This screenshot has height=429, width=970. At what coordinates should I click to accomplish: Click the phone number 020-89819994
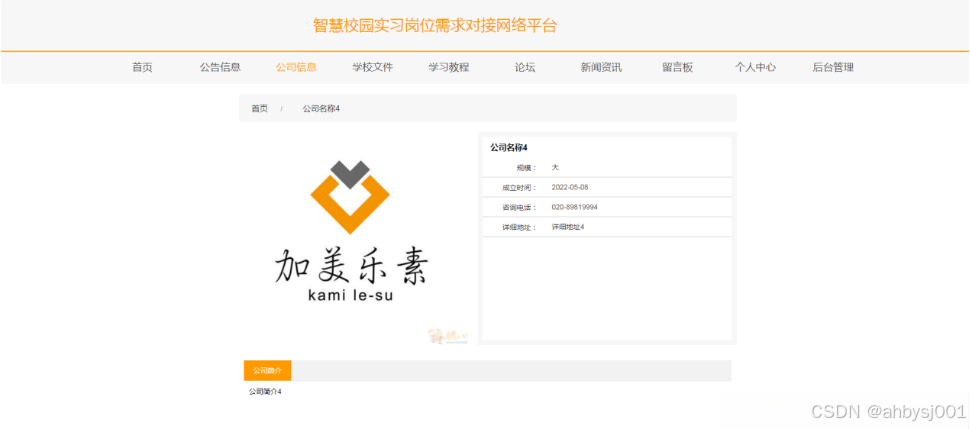574,207
